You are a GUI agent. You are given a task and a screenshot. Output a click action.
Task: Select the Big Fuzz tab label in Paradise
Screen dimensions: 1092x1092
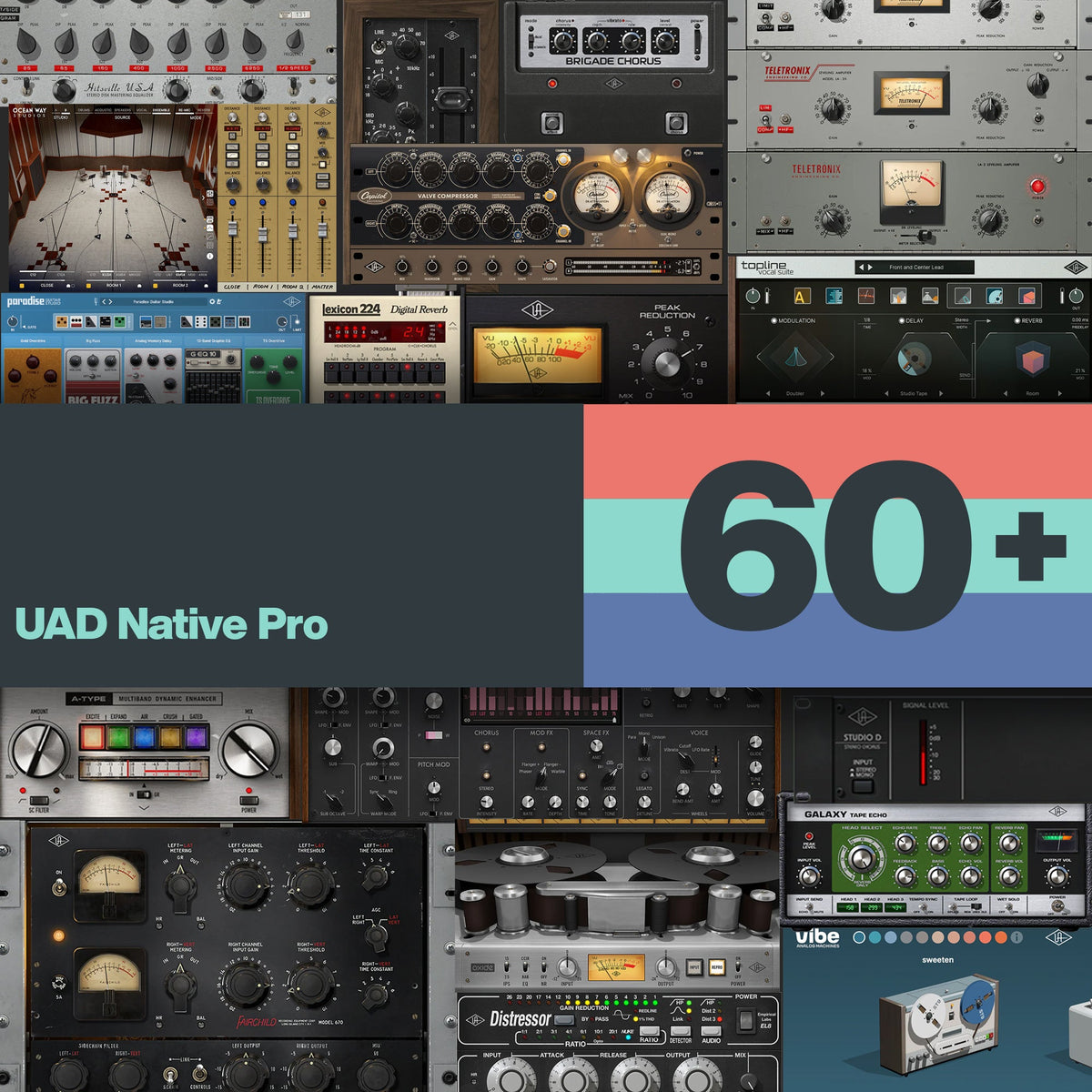click(x=92, y=339)
